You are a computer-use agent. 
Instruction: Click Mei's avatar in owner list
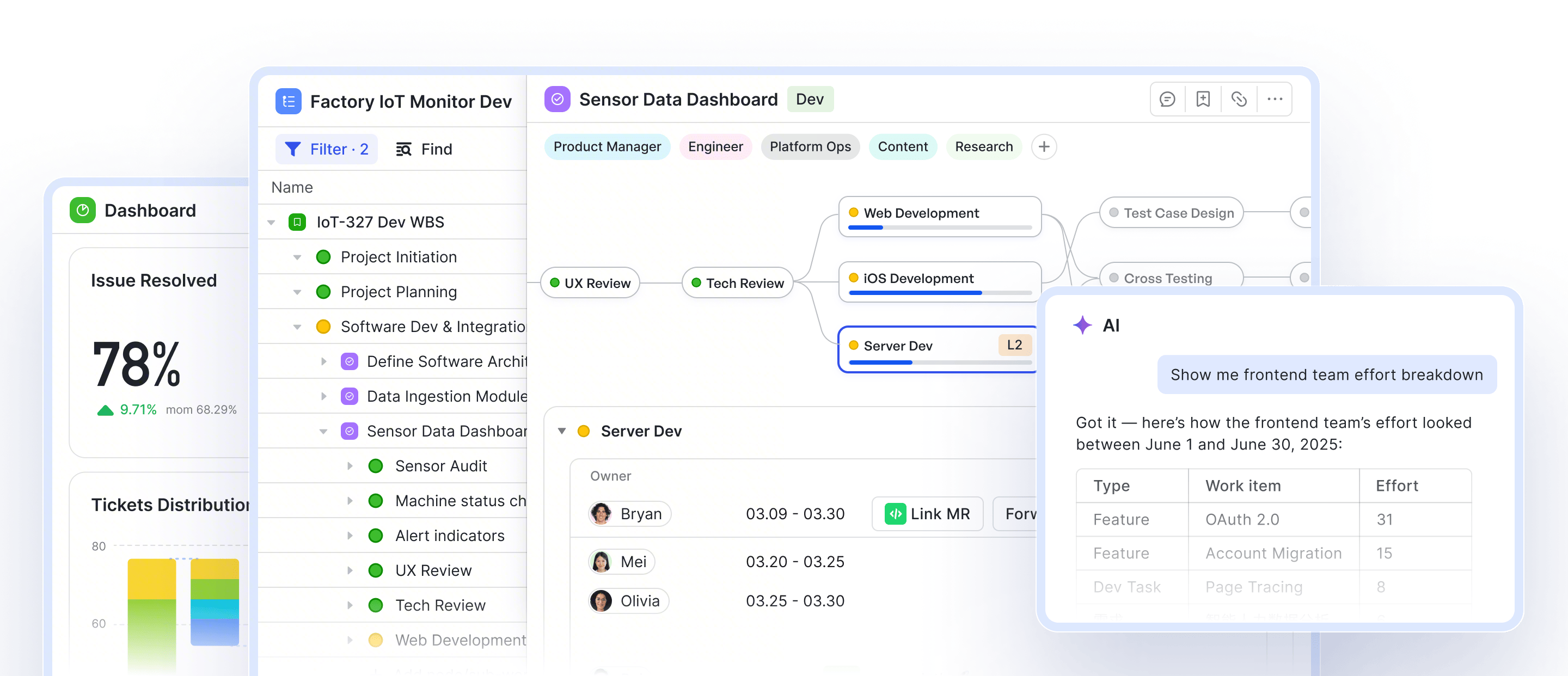(601, 562)
